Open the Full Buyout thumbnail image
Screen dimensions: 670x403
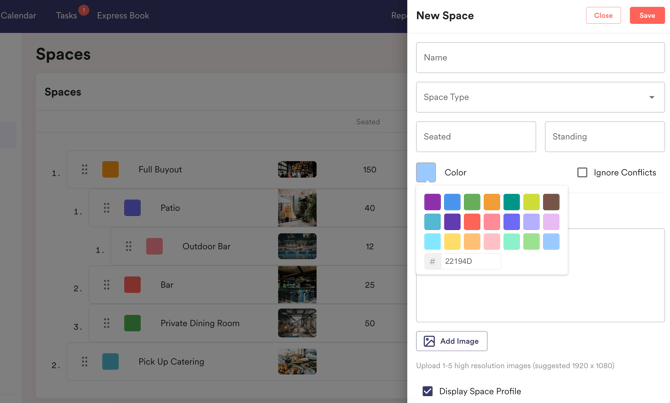pos(297,170)
